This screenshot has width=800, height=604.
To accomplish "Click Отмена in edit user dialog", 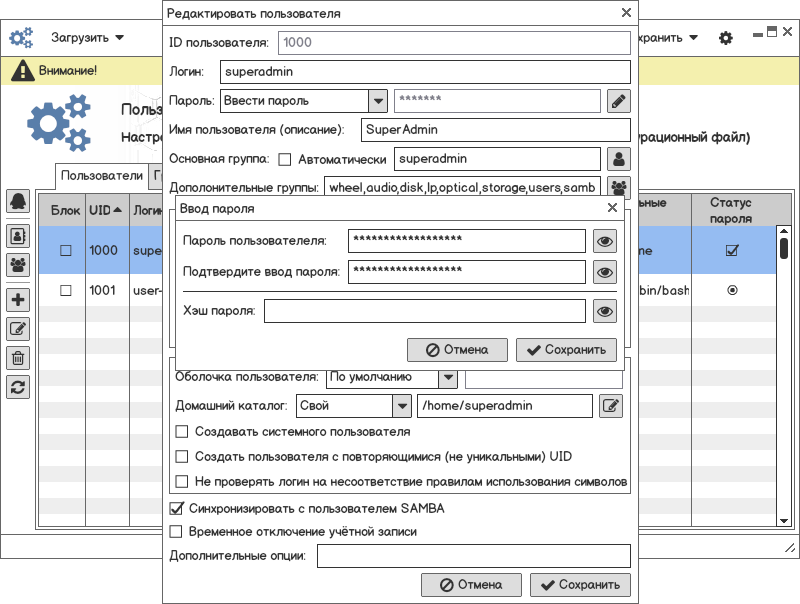I will [471, 585].
